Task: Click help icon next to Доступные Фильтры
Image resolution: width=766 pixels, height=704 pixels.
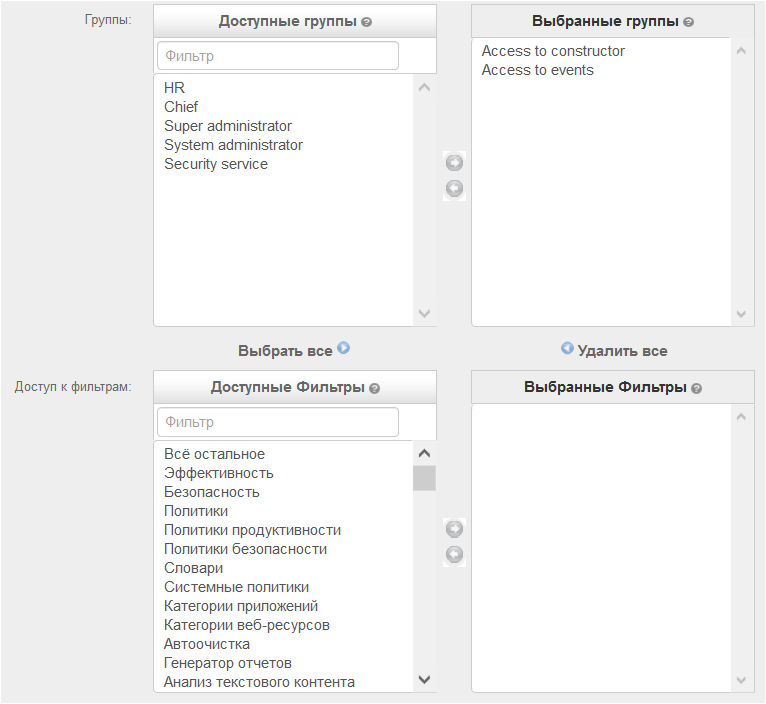Action: click(375, 388)
